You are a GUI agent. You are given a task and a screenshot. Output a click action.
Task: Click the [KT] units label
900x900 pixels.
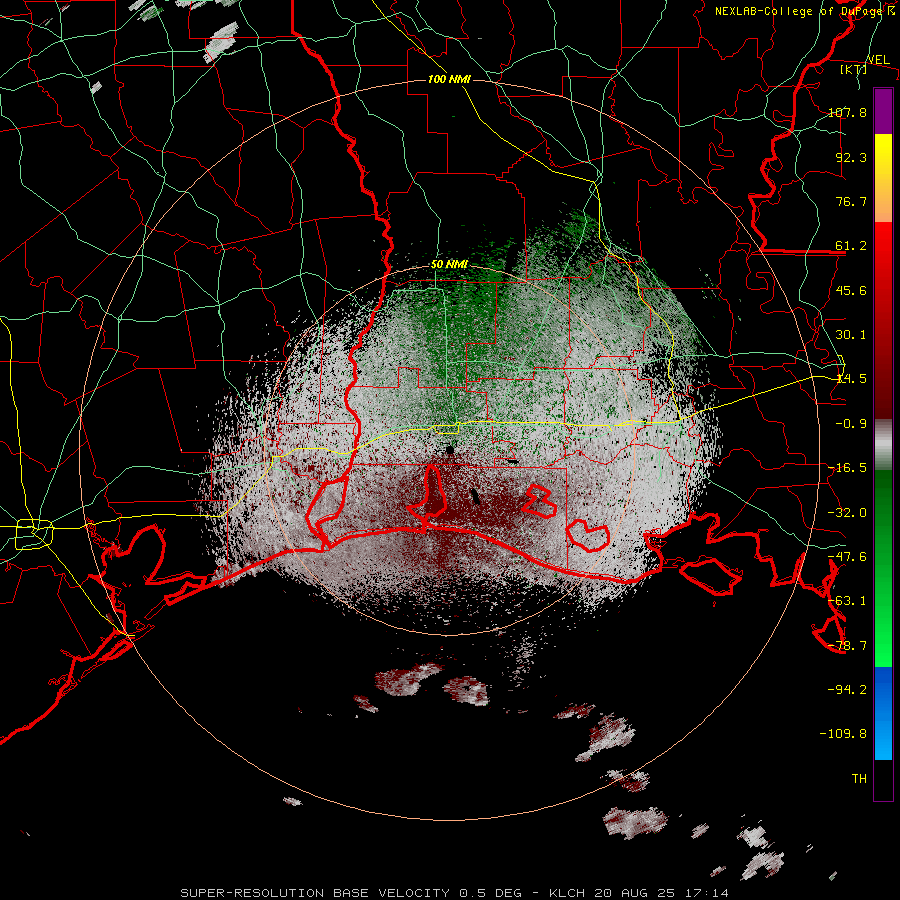(854, 69)
